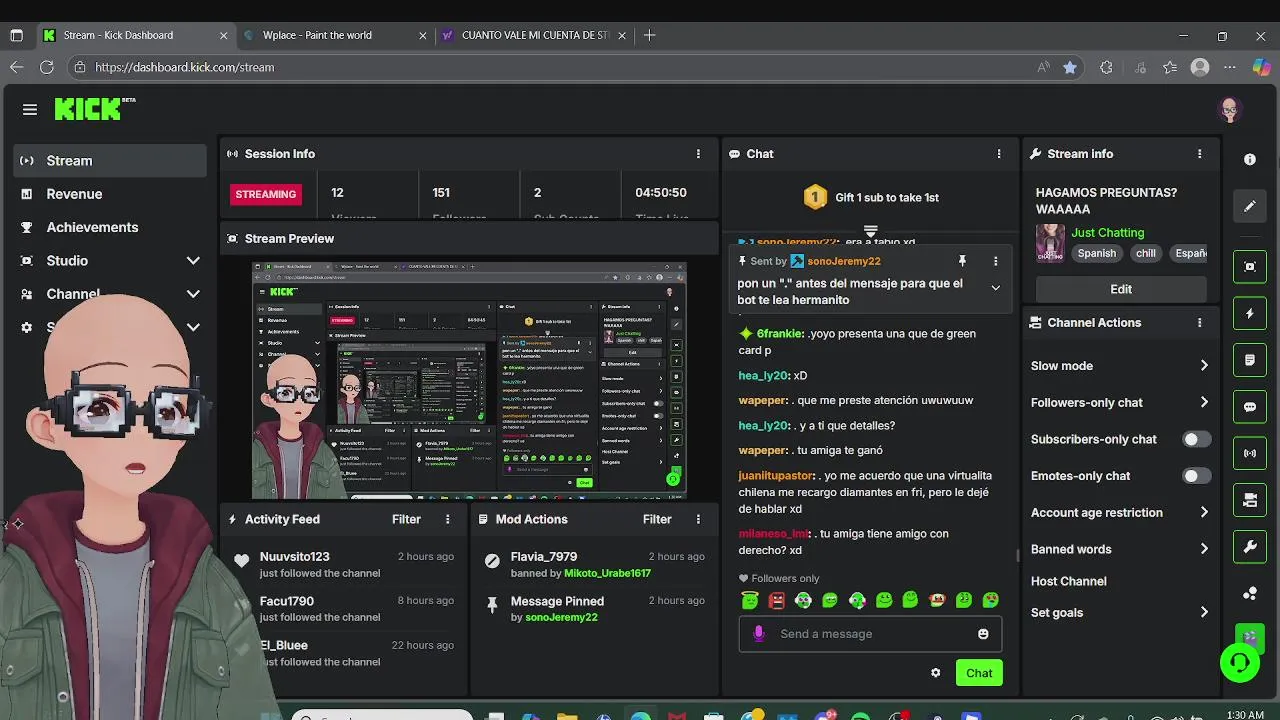Open the profile avatar in the header
The height and width of the screenshot is (720, 1280).
[1230, 110]
